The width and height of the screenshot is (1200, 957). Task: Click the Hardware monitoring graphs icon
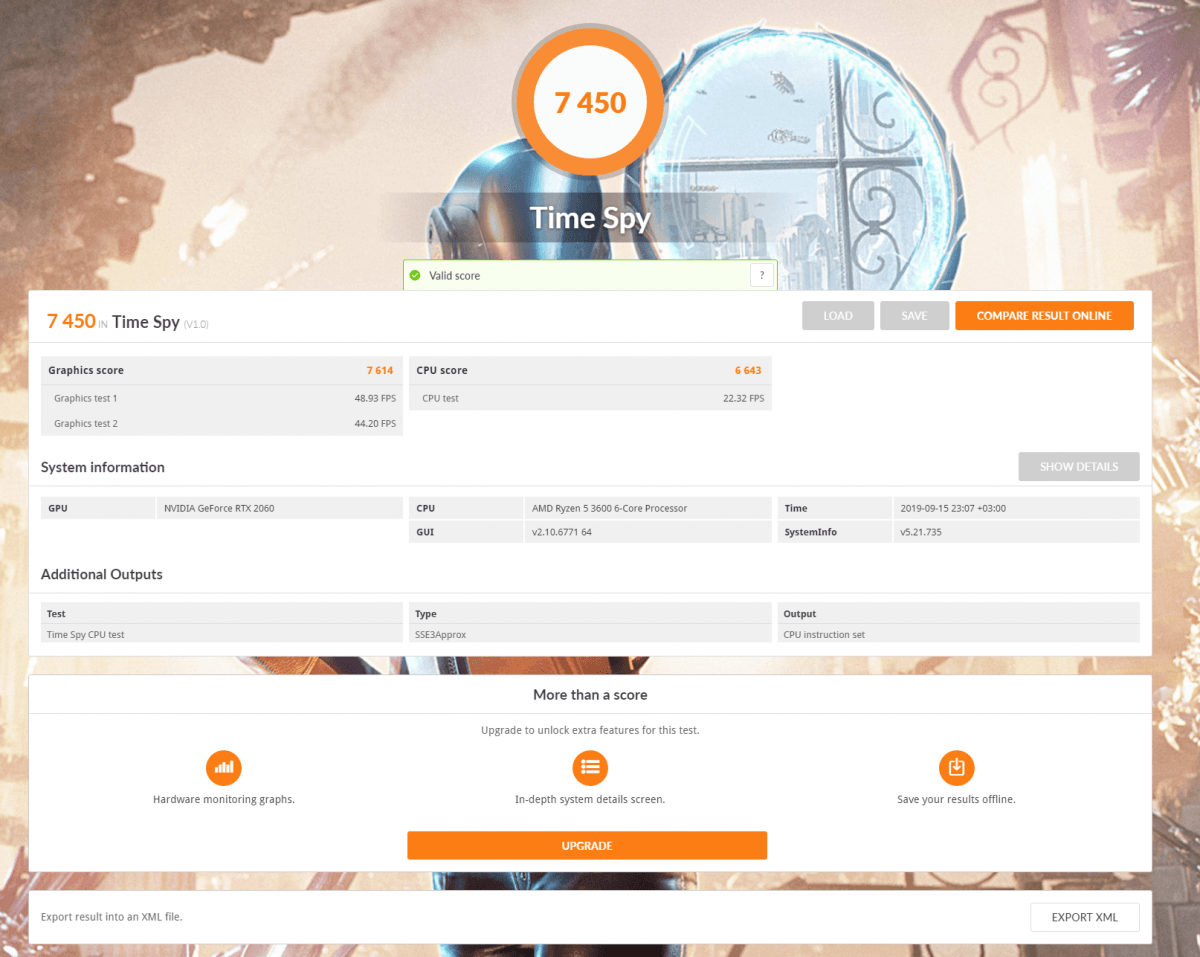click(224, 767)
